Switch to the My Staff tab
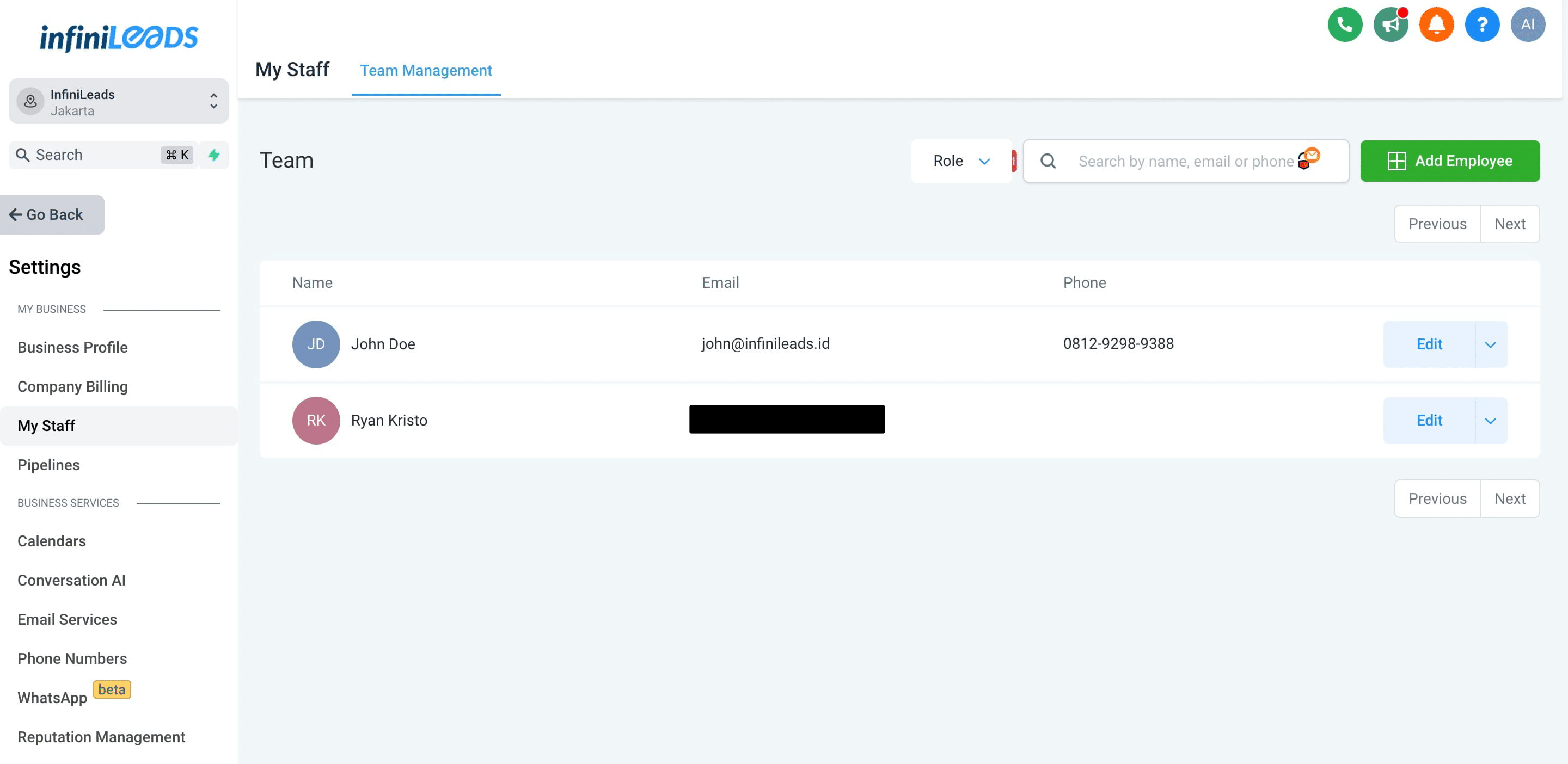1568x764 pixels. click(292, 69)
